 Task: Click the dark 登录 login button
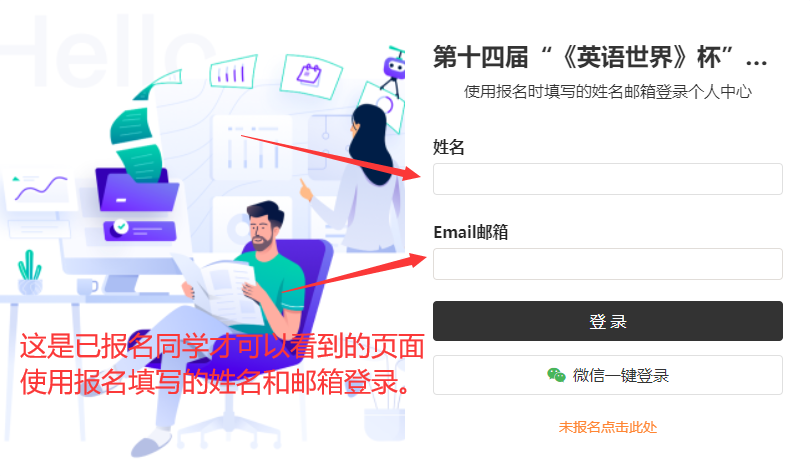pos(608,321)
